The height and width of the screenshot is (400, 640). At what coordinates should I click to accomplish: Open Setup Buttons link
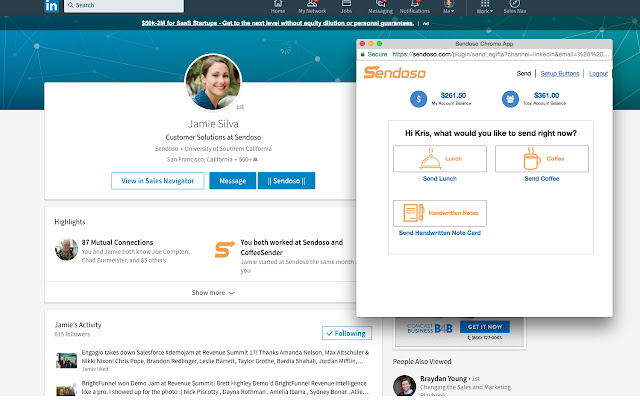click(x=560, y=73)
